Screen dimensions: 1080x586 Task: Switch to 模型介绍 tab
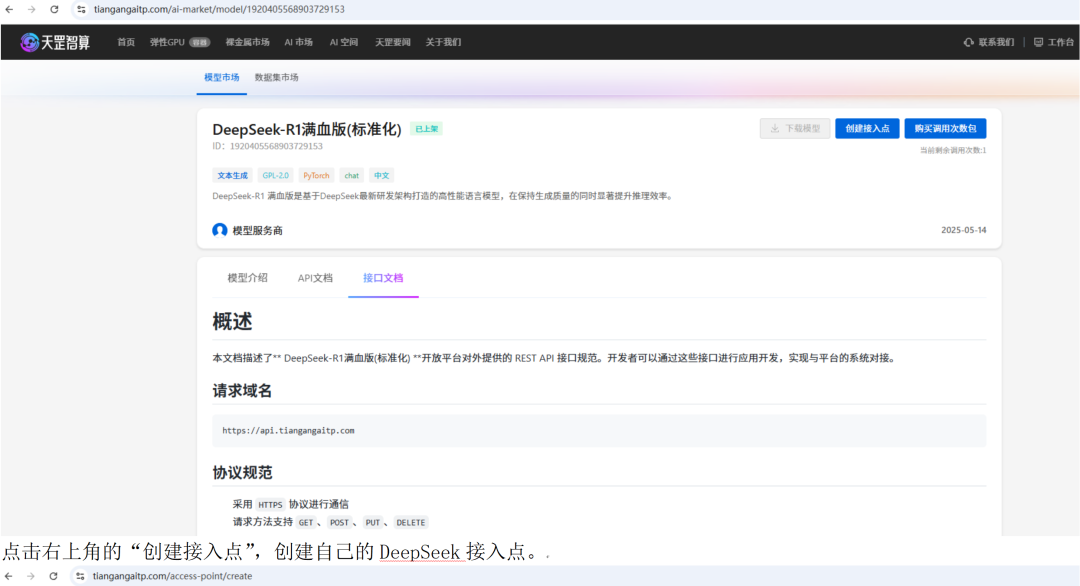[x=247, y=278]
